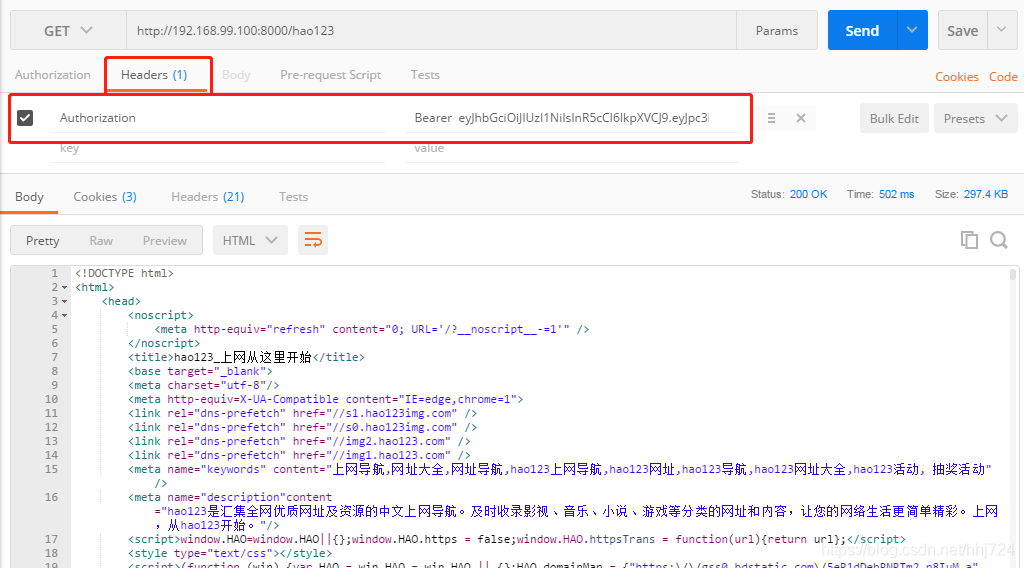Click the header row reorder menu icon
Viewport: 1024px width, 568px height.
[x=771, y=118]
